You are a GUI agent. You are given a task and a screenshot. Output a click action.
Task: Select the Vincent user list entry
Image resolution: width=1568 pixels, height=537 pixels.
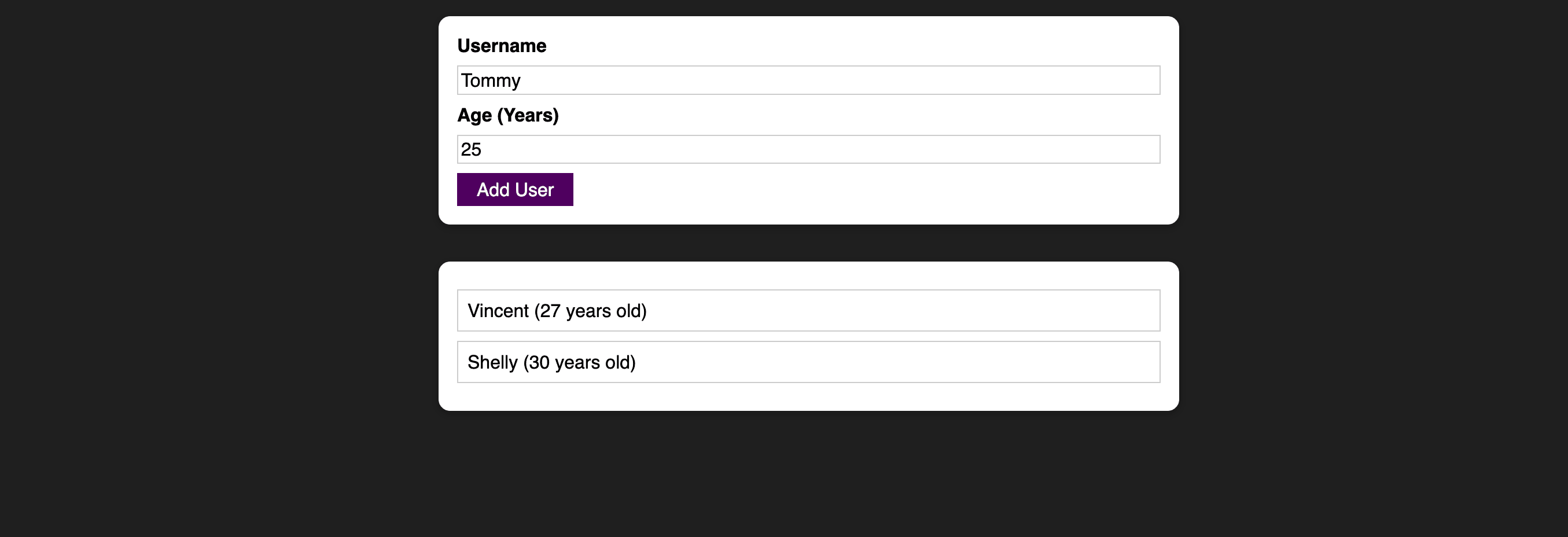808,311
